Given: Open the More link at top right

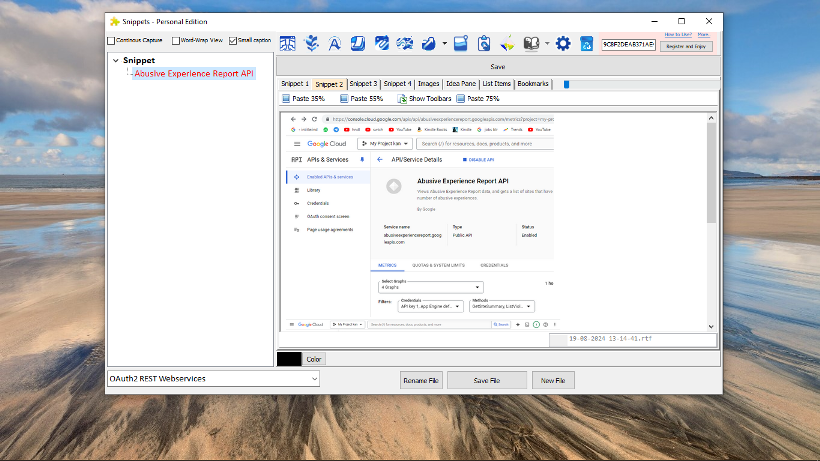Looking at the screenshot, I should coord(703,34).
